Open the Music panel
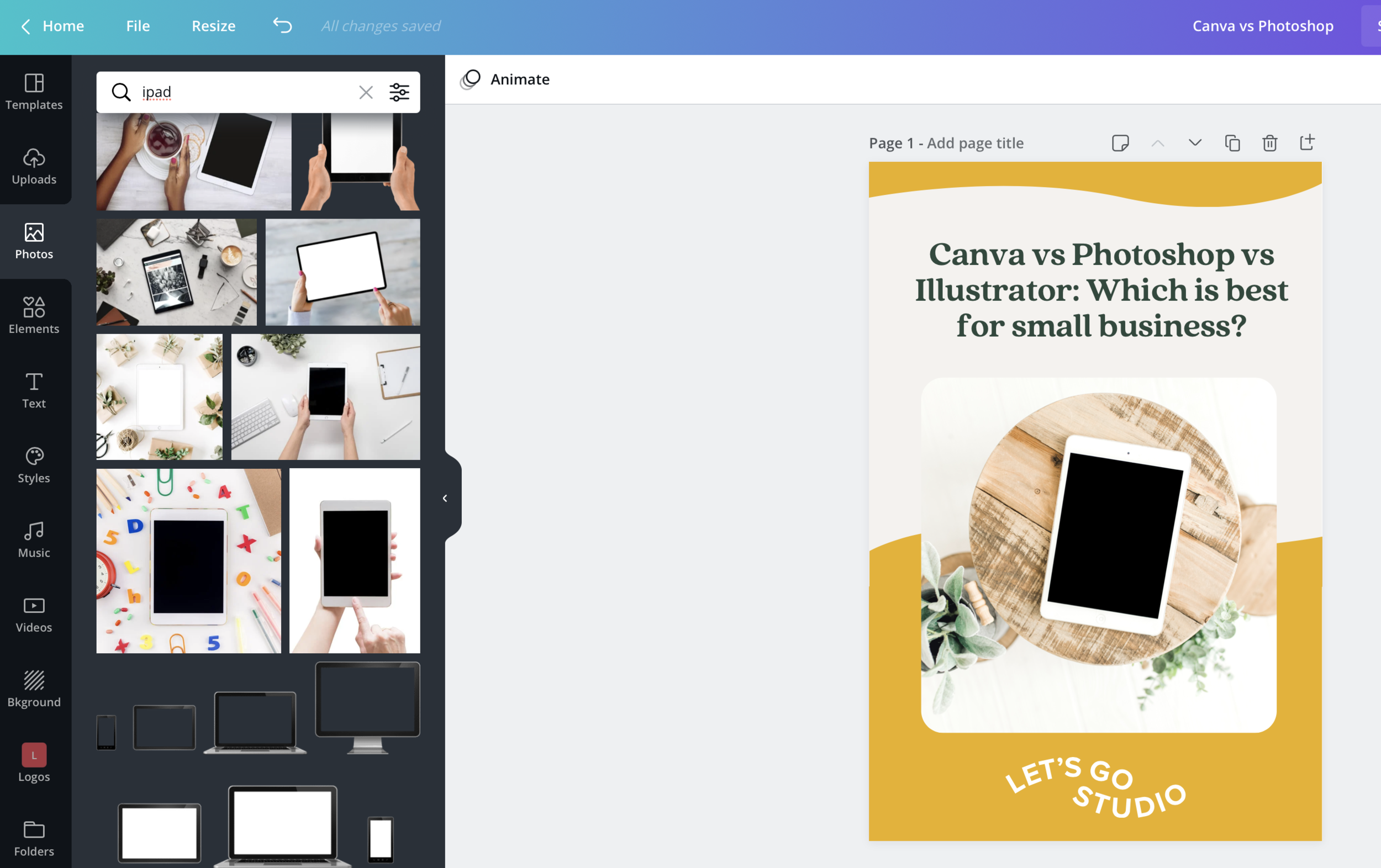The height and width of the screenshot is (868, 1381). (34, 539)
